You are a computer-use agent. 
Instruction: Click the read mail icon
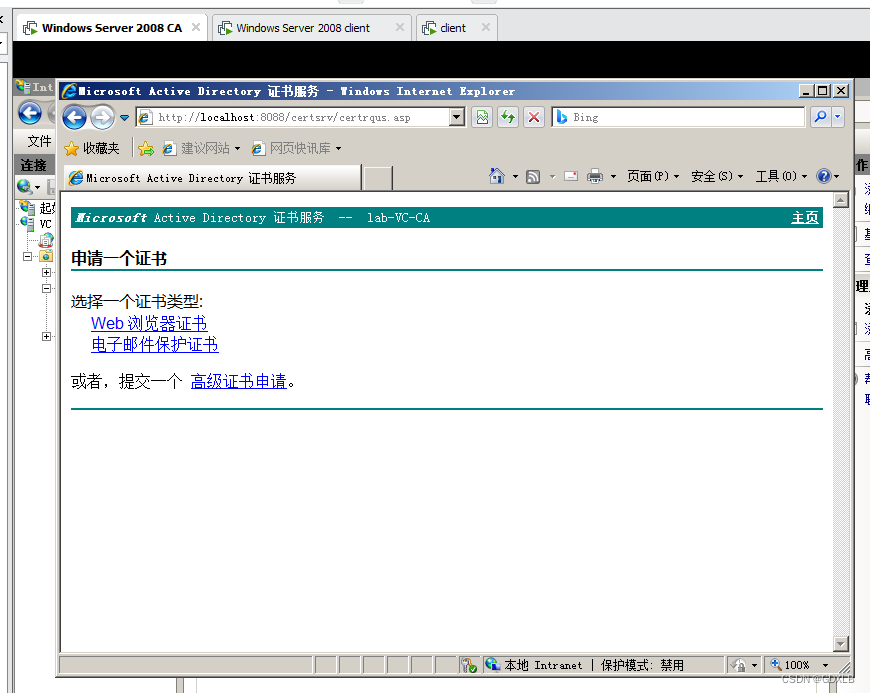(x=571, y=176)
